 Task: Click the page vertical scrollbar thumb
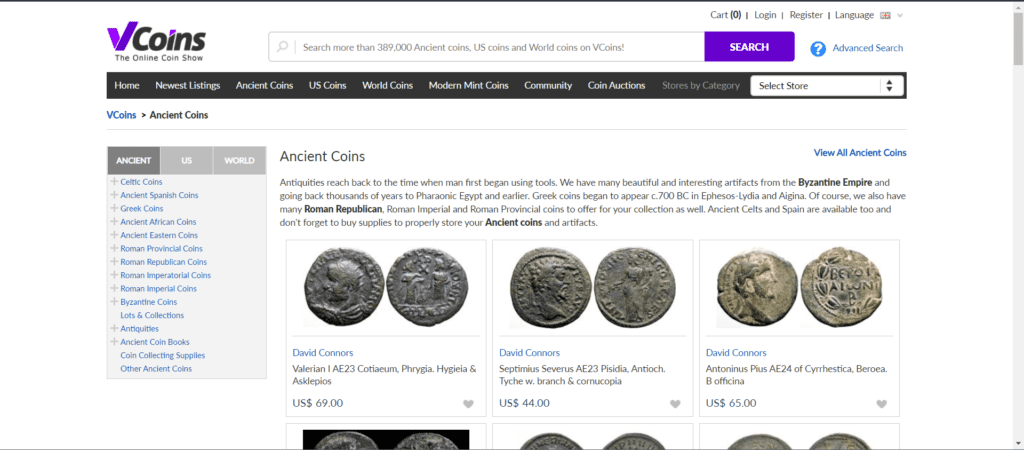(1018, 37)
